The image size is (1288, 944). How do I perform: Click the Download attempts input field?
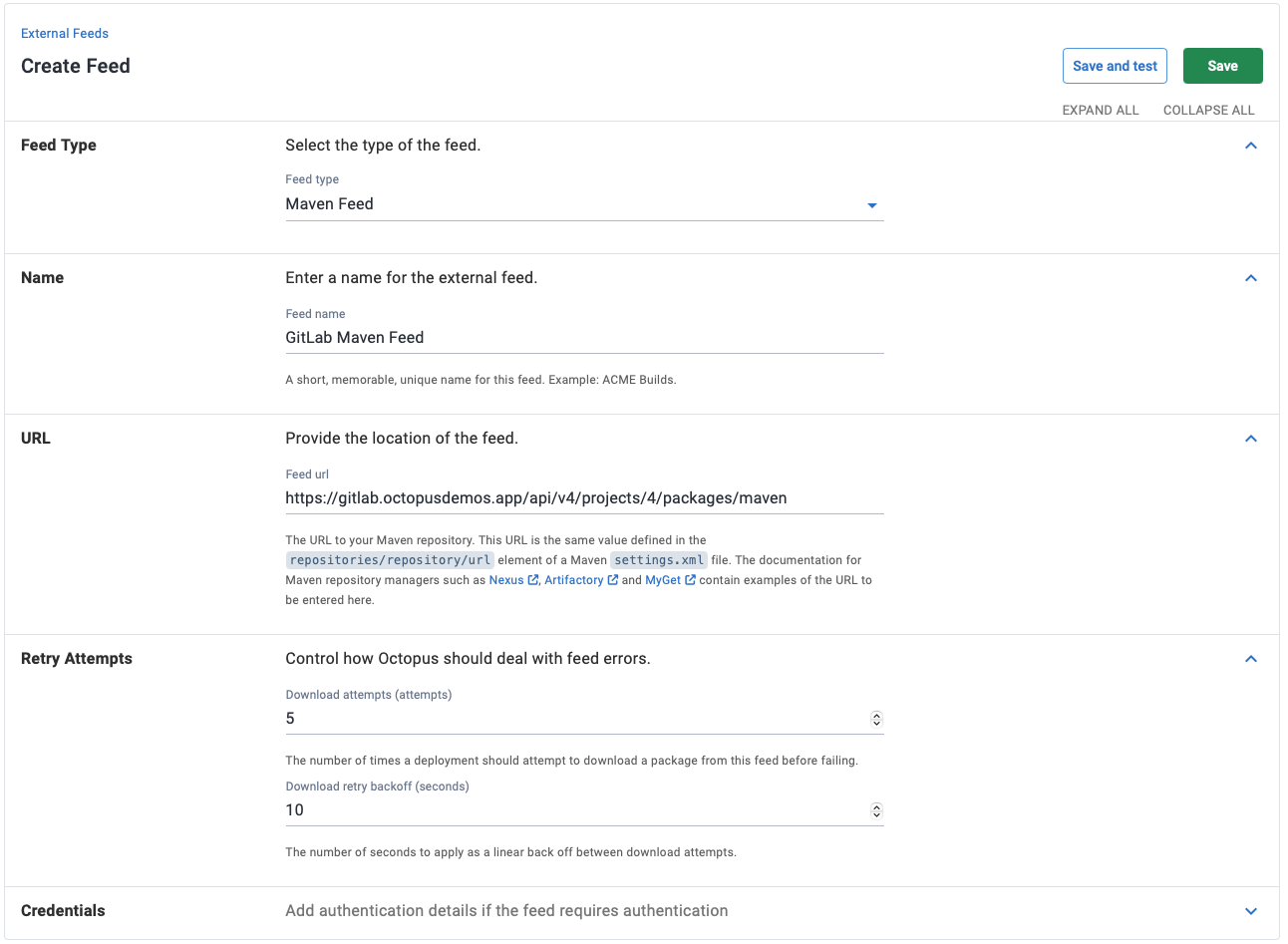point(584,719)
